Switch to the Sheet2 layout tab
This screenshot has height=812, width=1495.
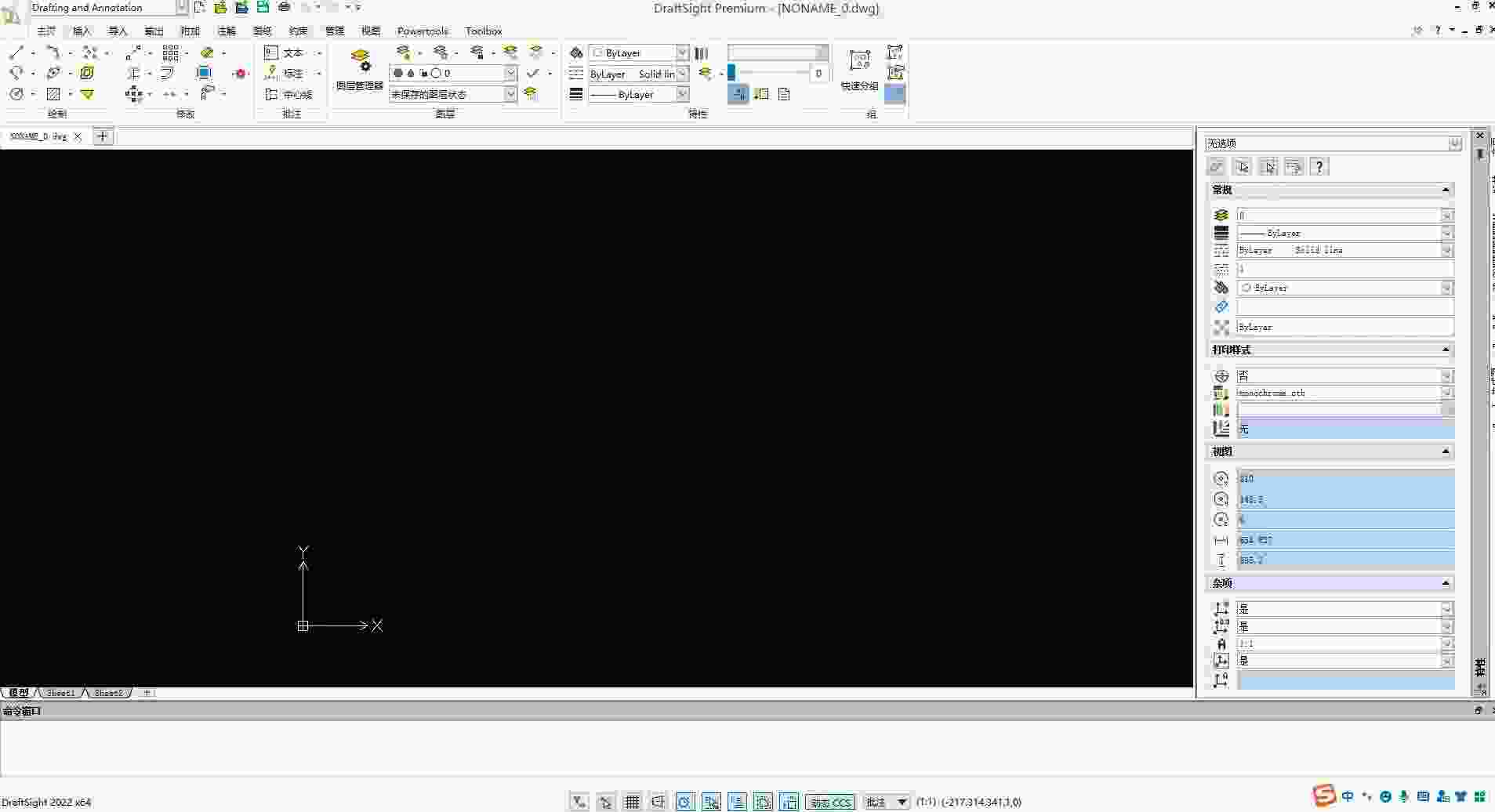pyautogui.click(x=108, y=693)
